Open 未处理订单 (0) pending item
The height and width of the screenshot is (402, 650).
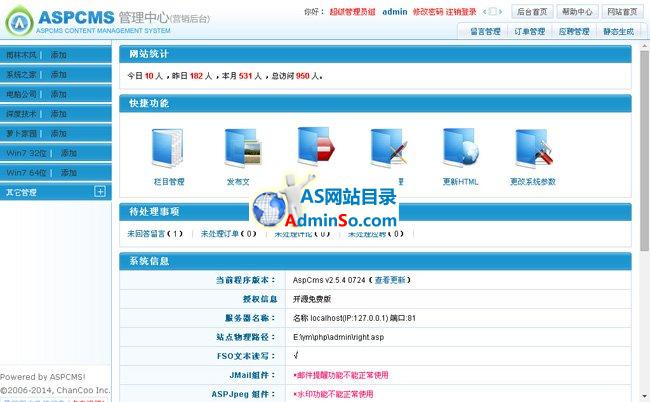click(x=228, y=234)
